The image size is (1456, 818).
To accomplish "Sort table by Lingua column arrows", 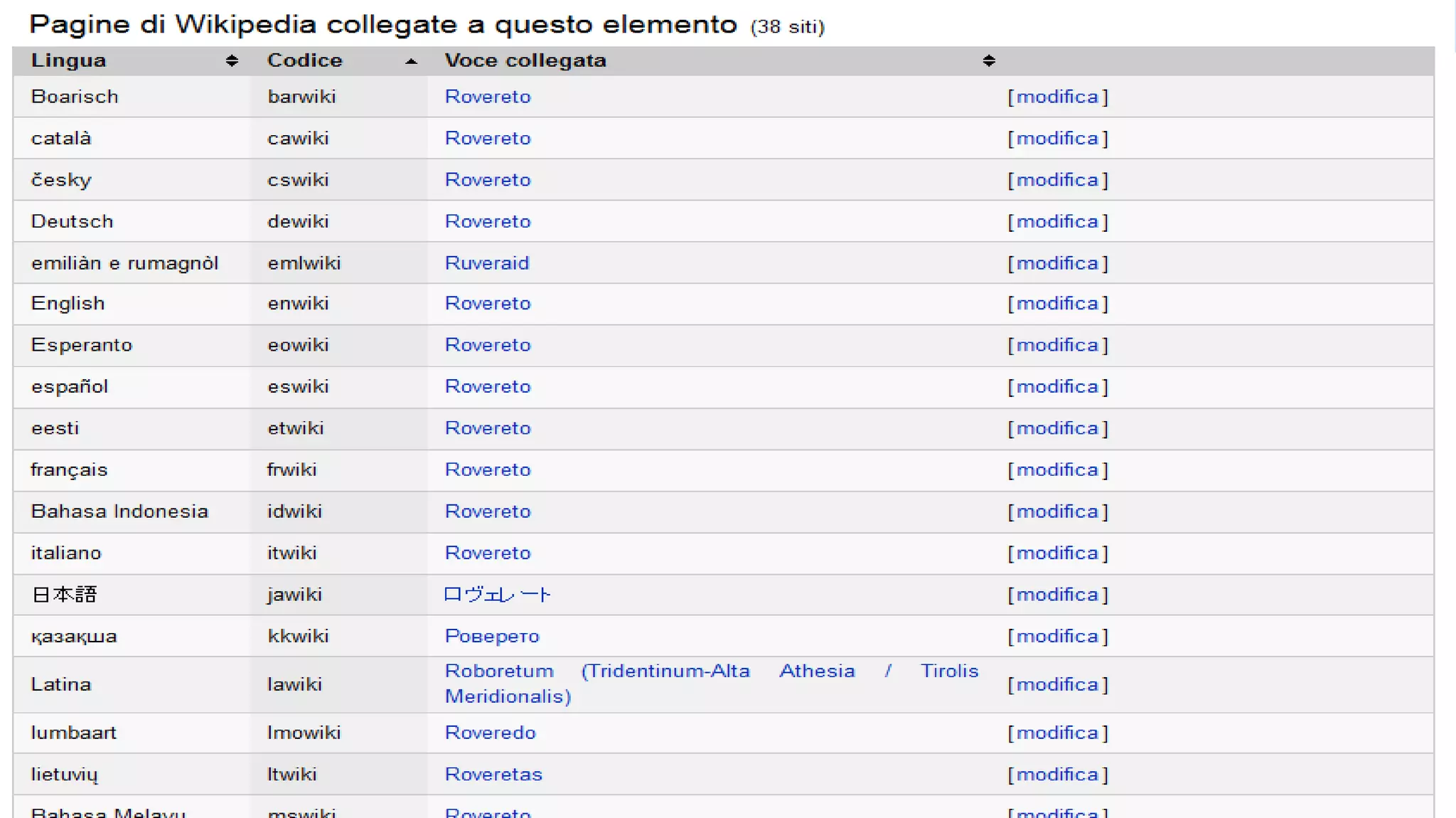I will coord(231,61).
